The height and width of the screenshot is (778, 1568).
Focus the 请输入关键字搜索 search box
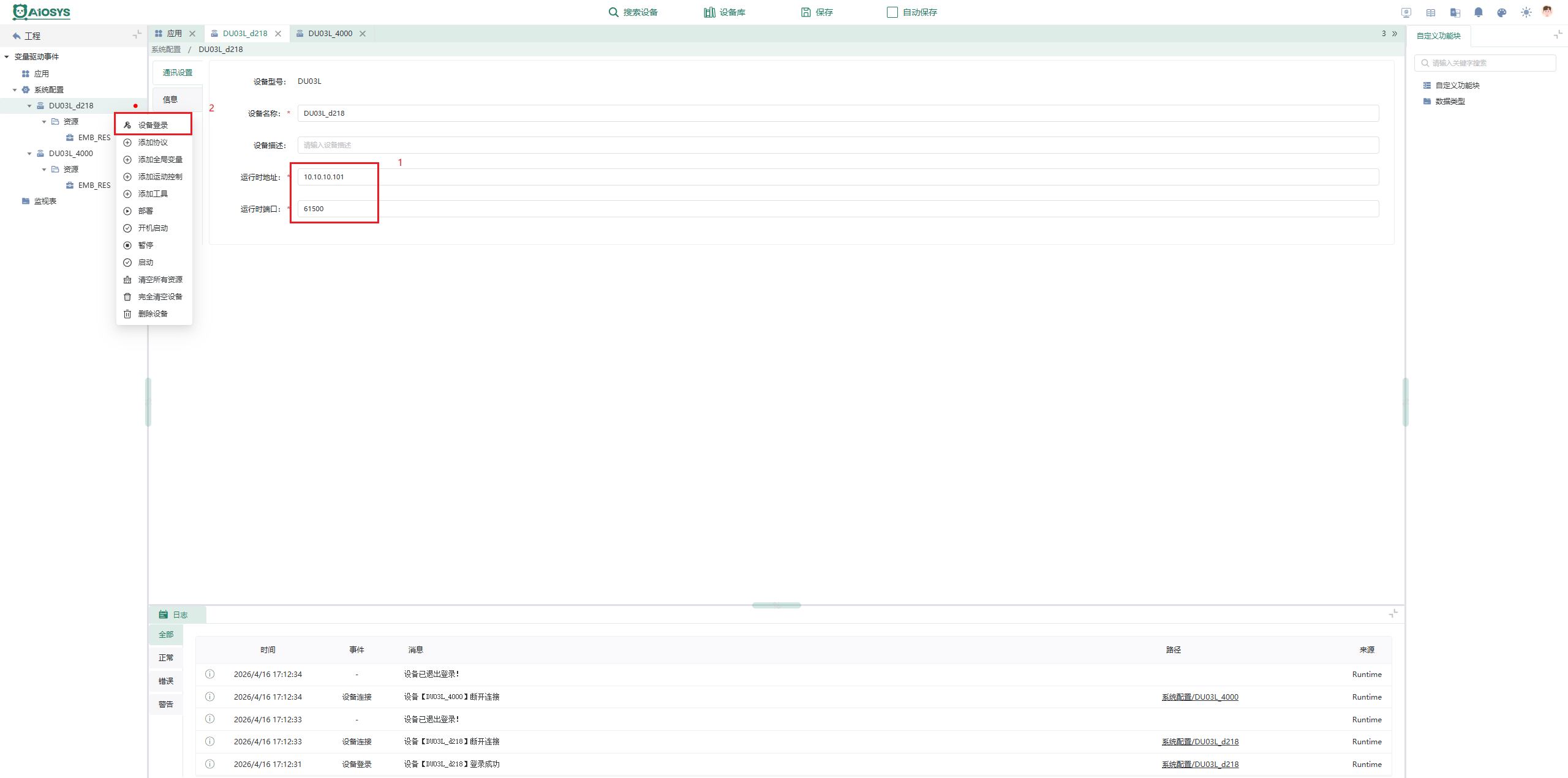[1485, 63]
